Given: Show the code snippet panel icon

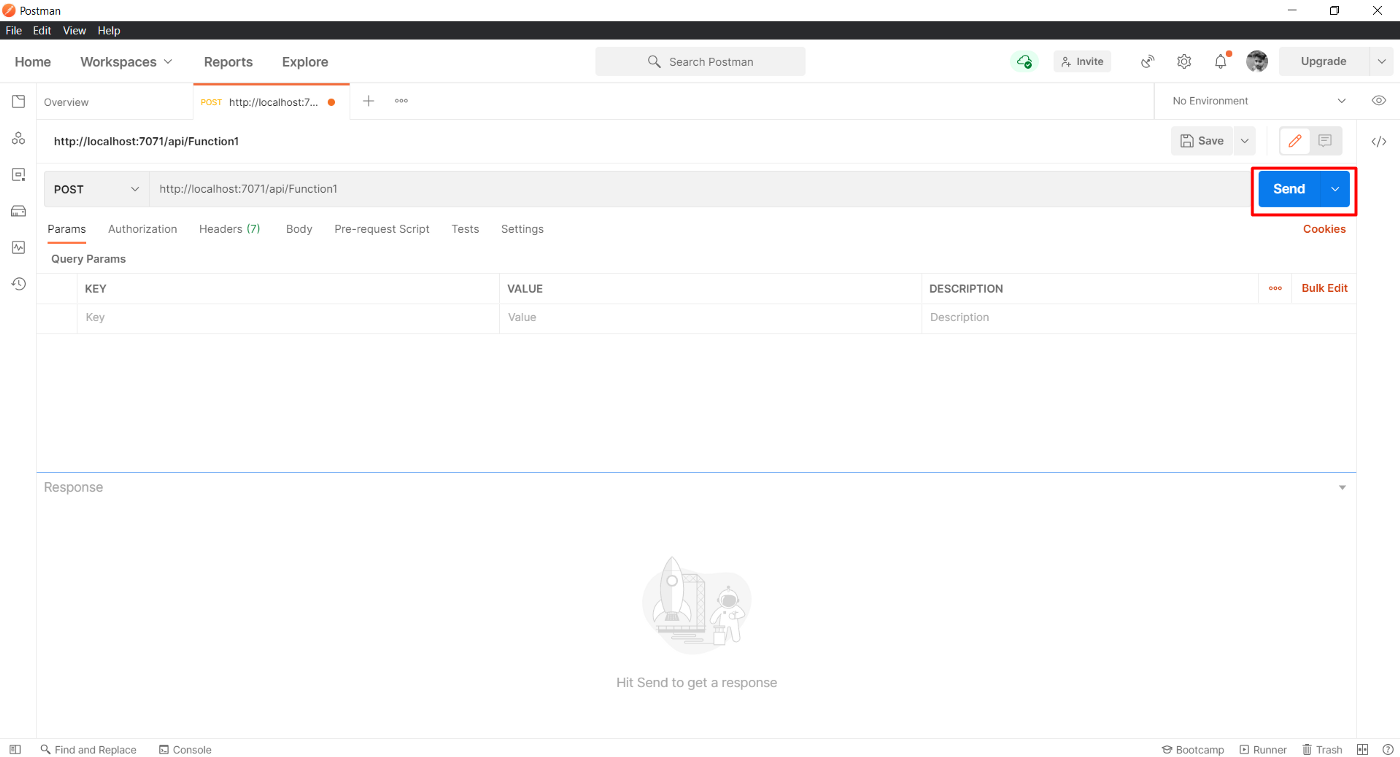Looking at the screenshot, I should [1378, 142].
